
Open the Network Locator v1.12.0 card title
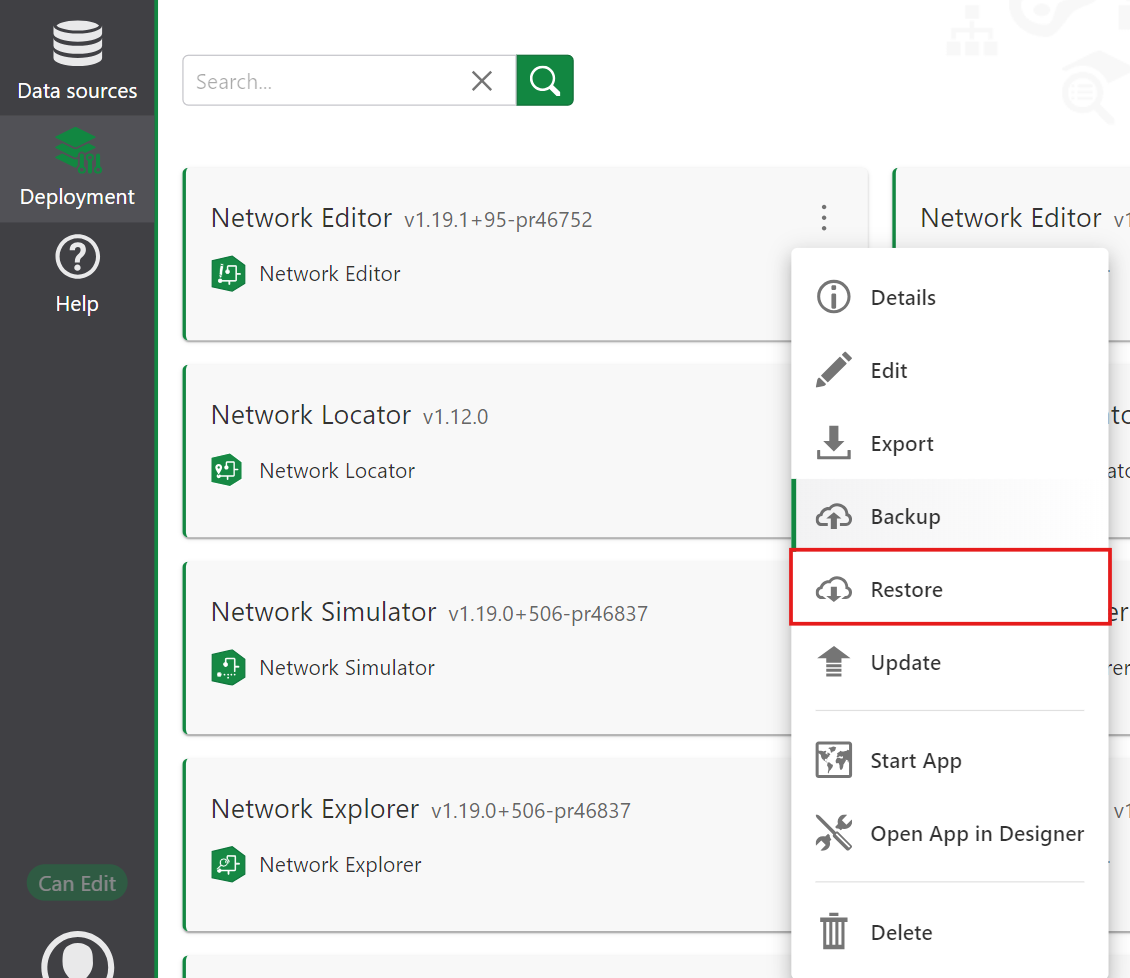point(311,414)
